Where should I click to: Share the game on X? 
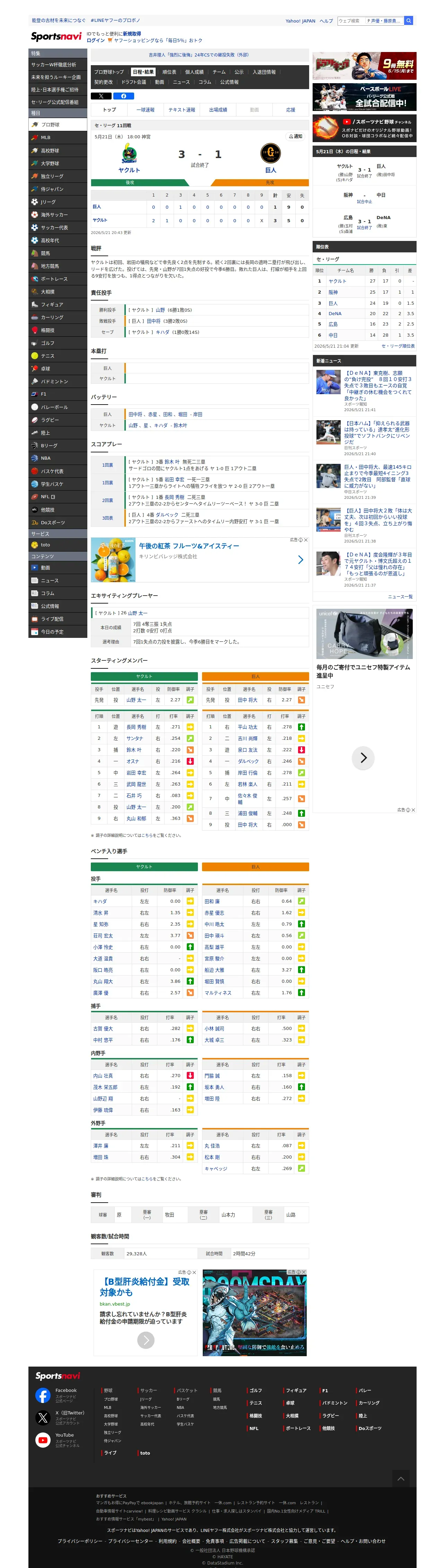pyautogui.click(x=101, y=96)
